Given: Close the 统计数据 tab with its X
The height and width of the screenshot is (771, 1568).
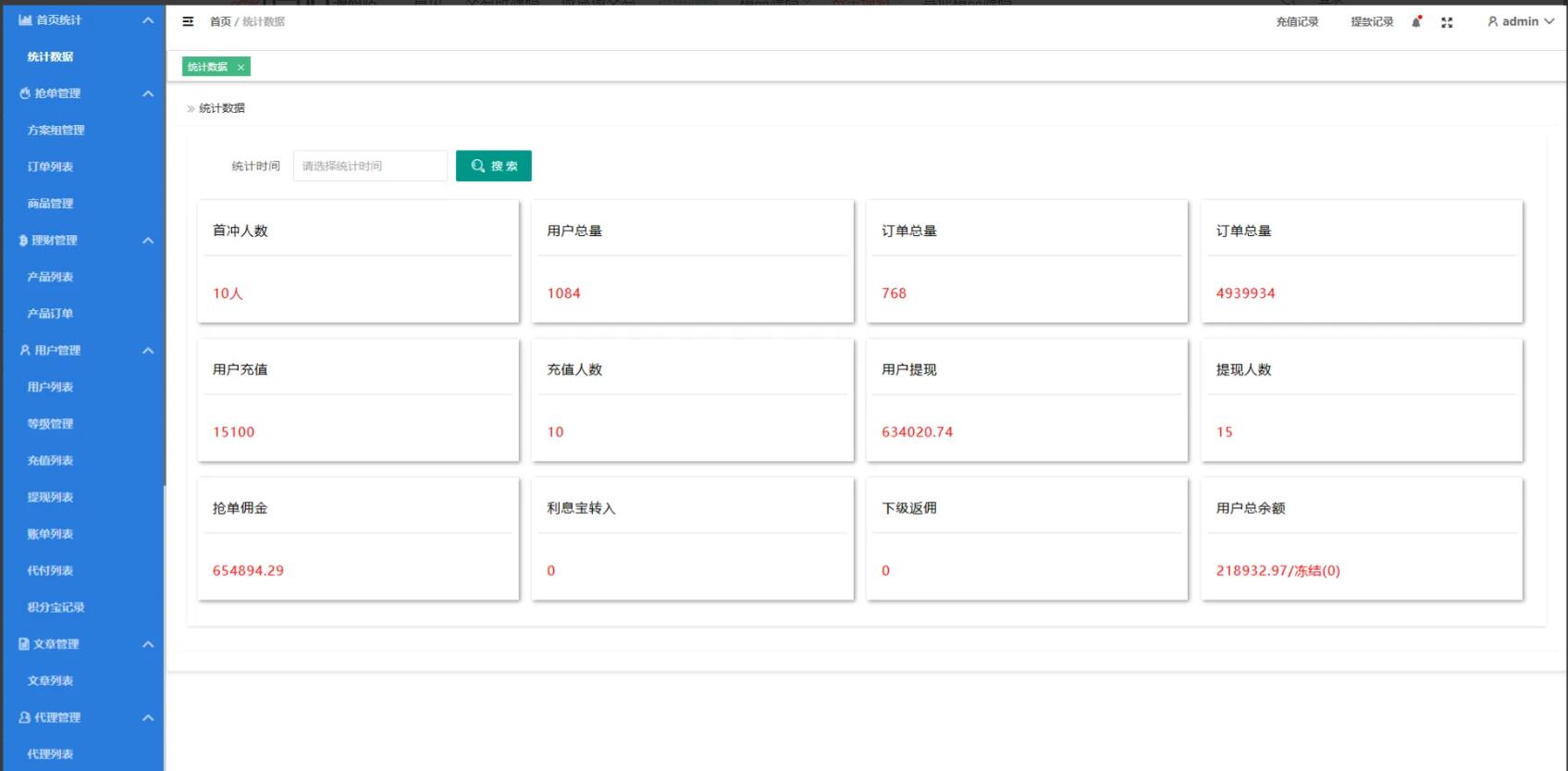Looking at the screenshot, I should [x=241, y=68].
